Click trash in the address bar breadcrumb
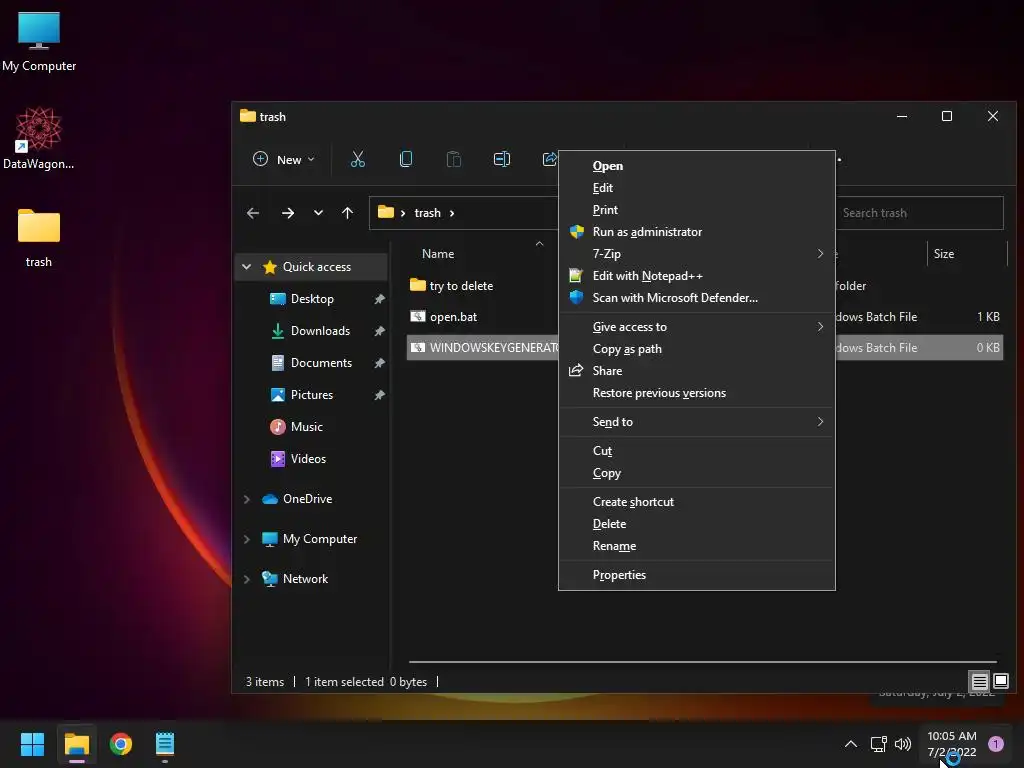The image size is (1024, 768). click(427, 213)
